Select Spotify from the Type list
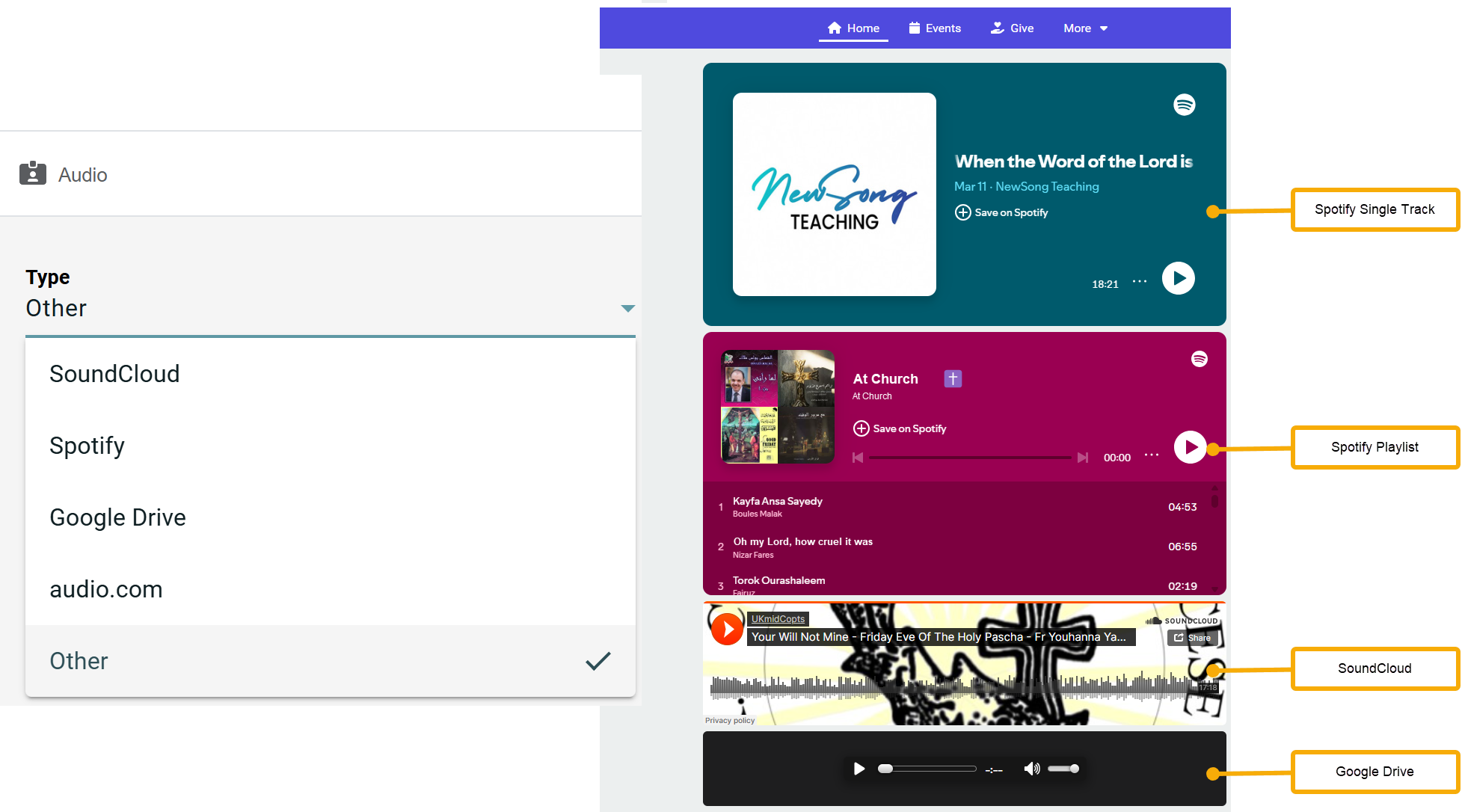Image resolution: width=1462 pixels, height=812 pixels. tap(330, 446)
